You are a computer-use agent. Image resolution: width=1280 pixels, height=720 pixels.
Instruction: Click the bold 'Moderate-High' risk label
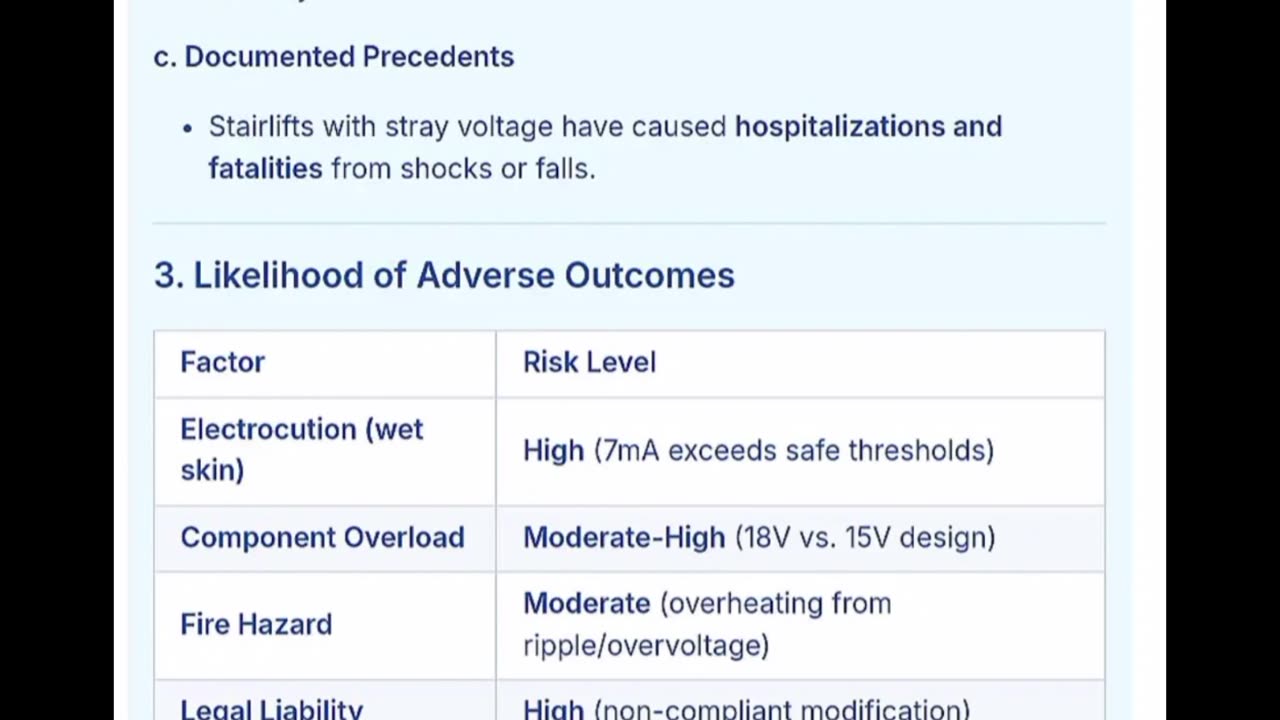[624, 538]
